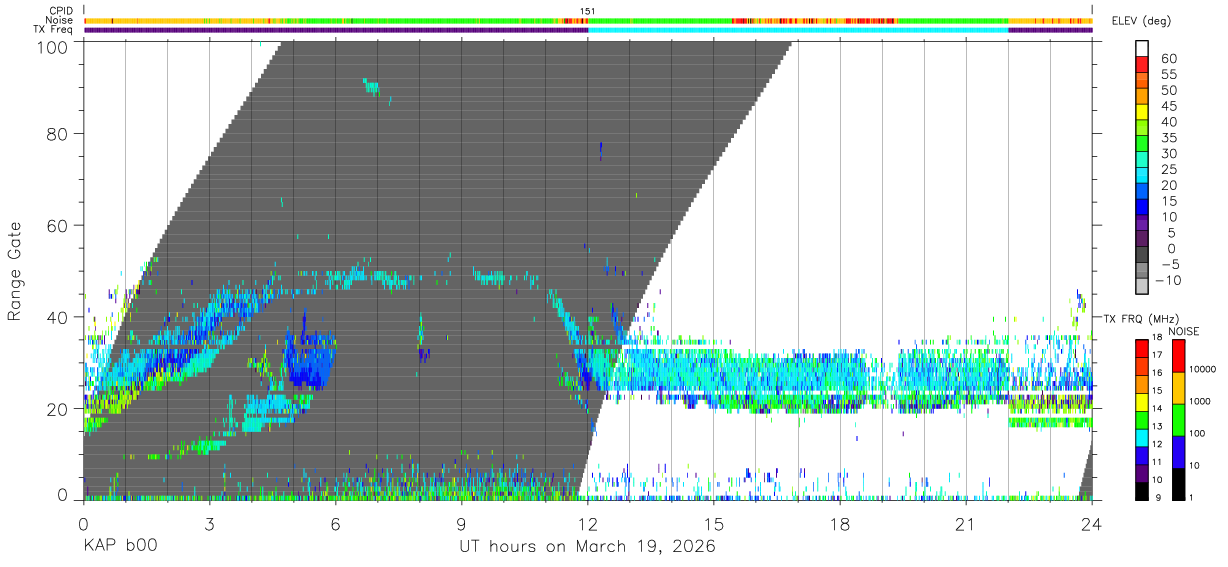1228x567 pixels.
Task: Click the ELEV legend value 60
Action: (x=1168, y=58)
